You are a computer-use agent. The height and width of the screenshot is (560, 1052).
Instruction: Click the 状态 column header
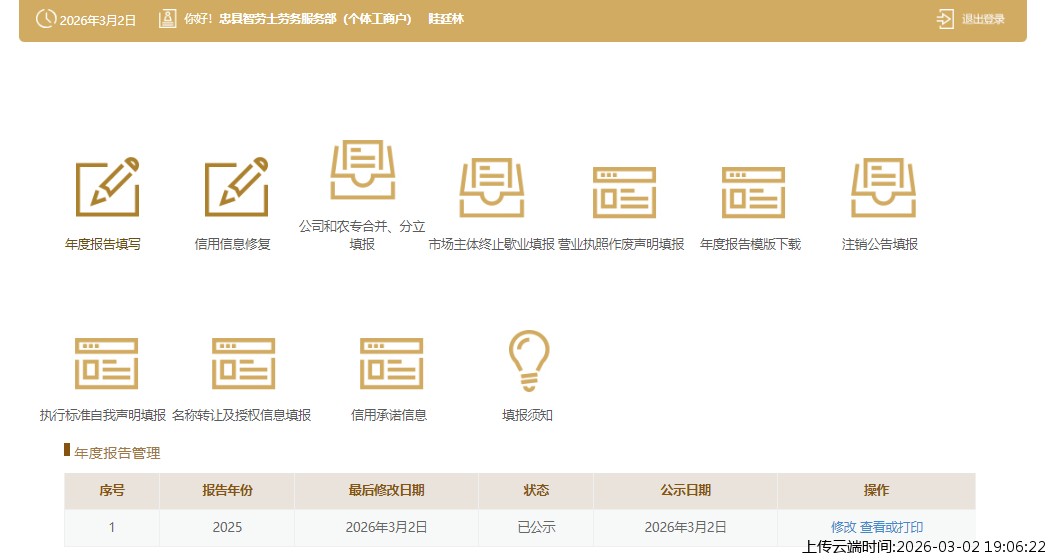point(536,490)
